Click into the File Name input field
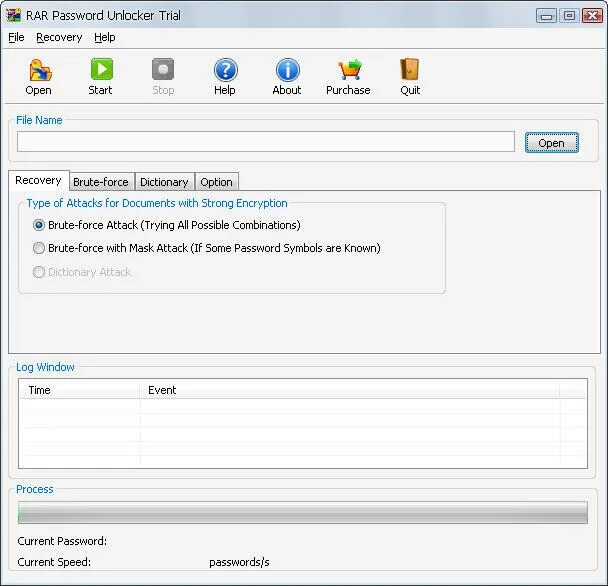Image resolution: width=608 pixels, height=586 pixels. [266, 142]
